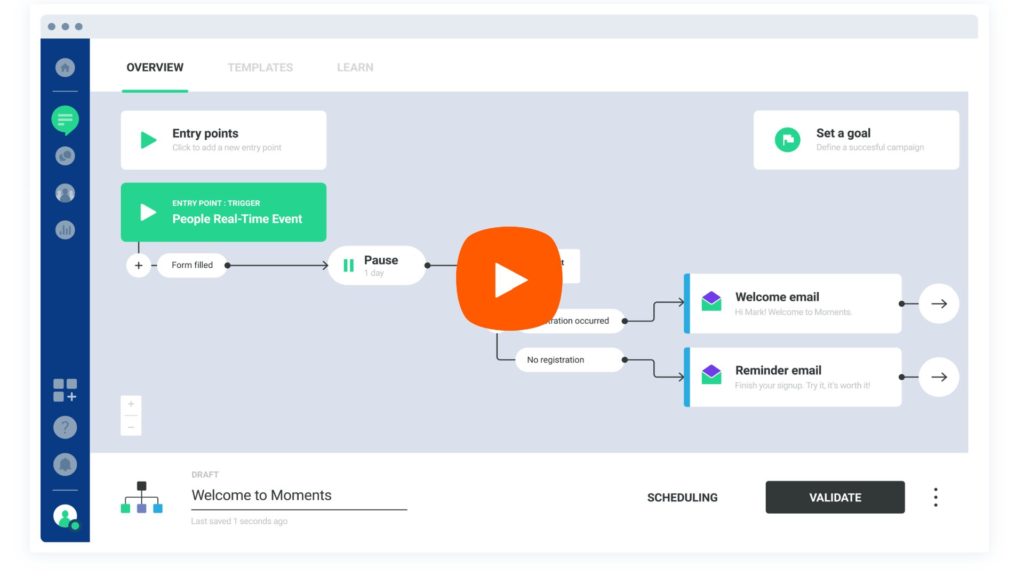Open the Pause step's pause icon
This screenshot has width=1024, height=576.
pyautogui.click(x=348, y=263)
